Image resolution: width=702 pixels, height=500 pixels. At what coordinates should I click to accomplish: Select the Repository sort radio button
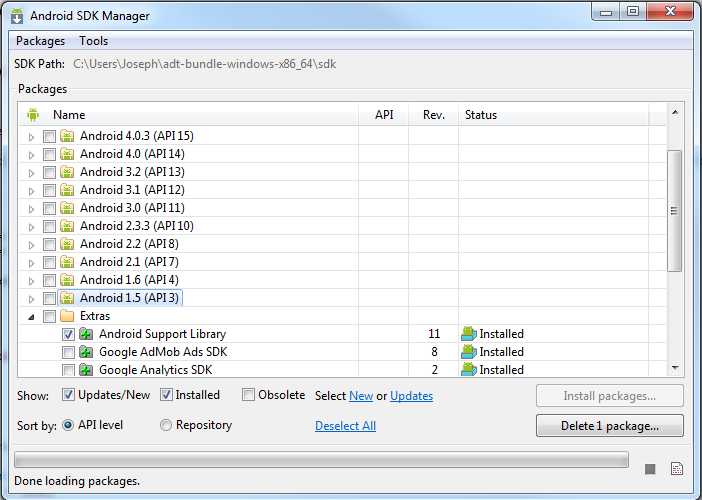tap(166, 425)
